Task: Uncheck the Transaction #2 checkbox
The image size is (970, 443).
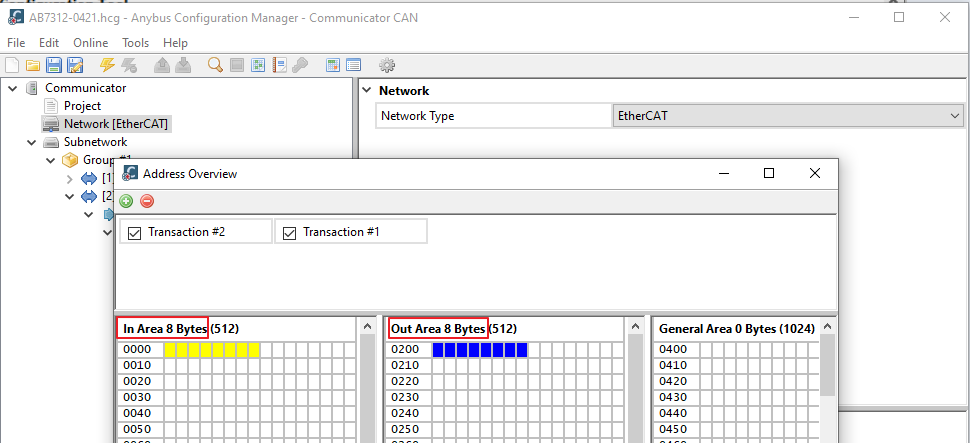Action: coord(133,232)
